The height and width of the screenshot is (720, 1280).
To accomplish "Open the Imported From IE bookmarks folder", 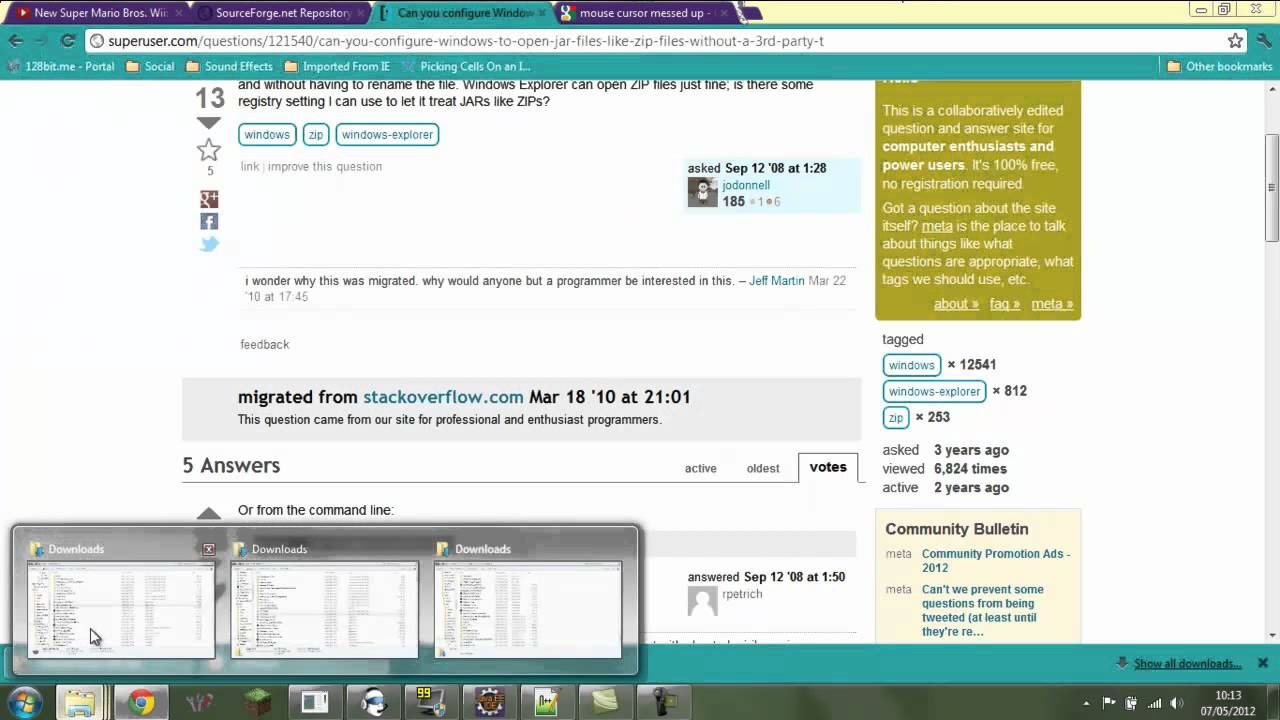I will 337,67.
